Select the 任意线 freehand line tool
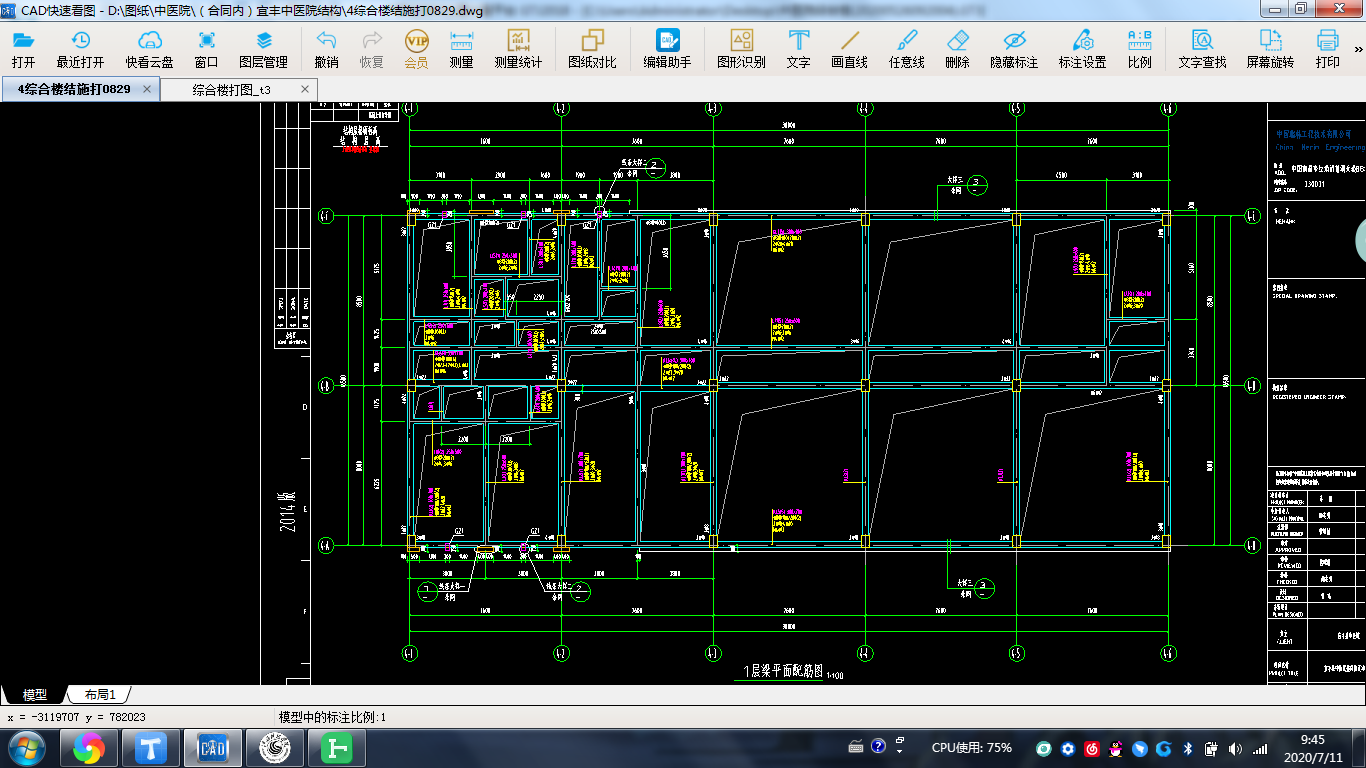The width and height of the screenshot is (1366, 768). coord(907,48)
